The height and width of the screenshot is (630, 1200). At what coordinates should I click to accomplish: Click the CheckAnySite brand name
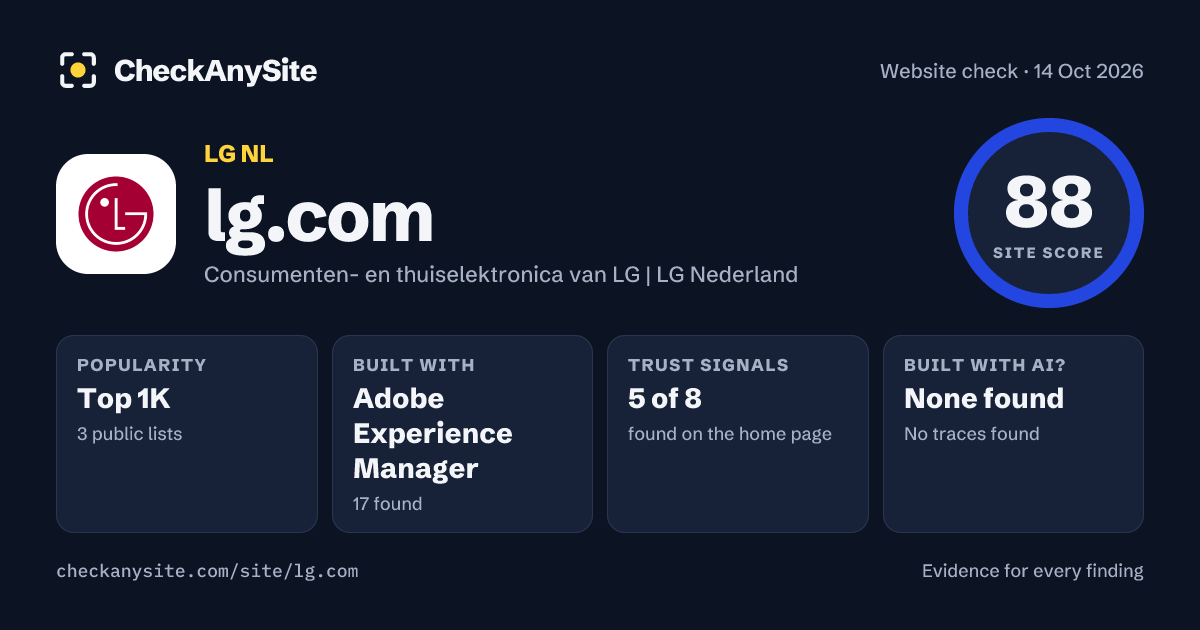(x=215, y=71)
